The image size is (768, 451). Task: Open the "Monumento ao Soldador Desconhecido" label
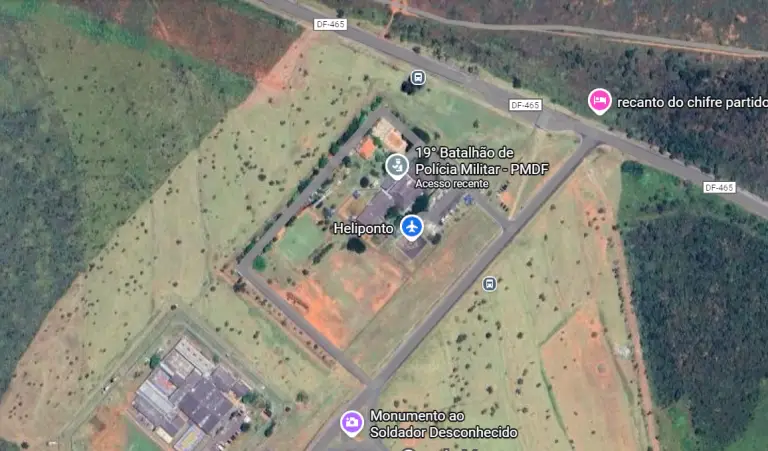(443, 424)
